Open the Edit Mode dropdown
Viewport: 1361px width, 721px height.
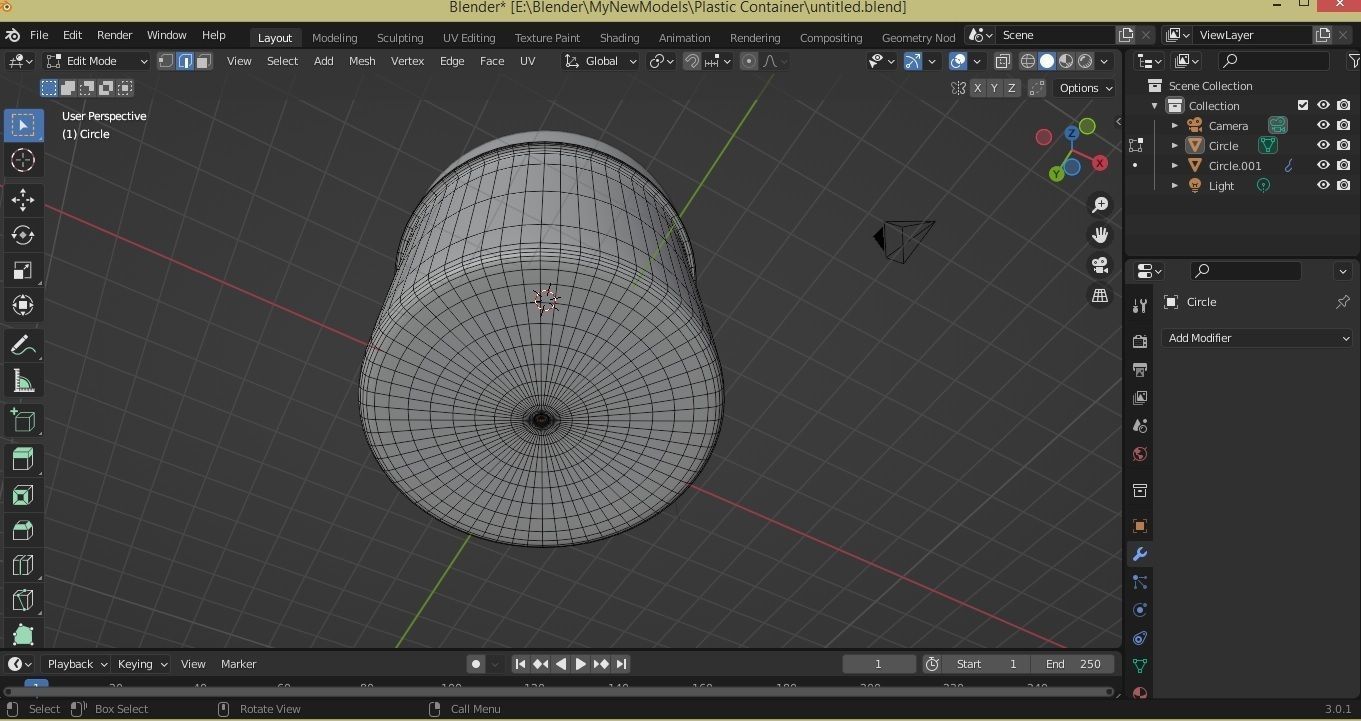(x=97, y=61)
